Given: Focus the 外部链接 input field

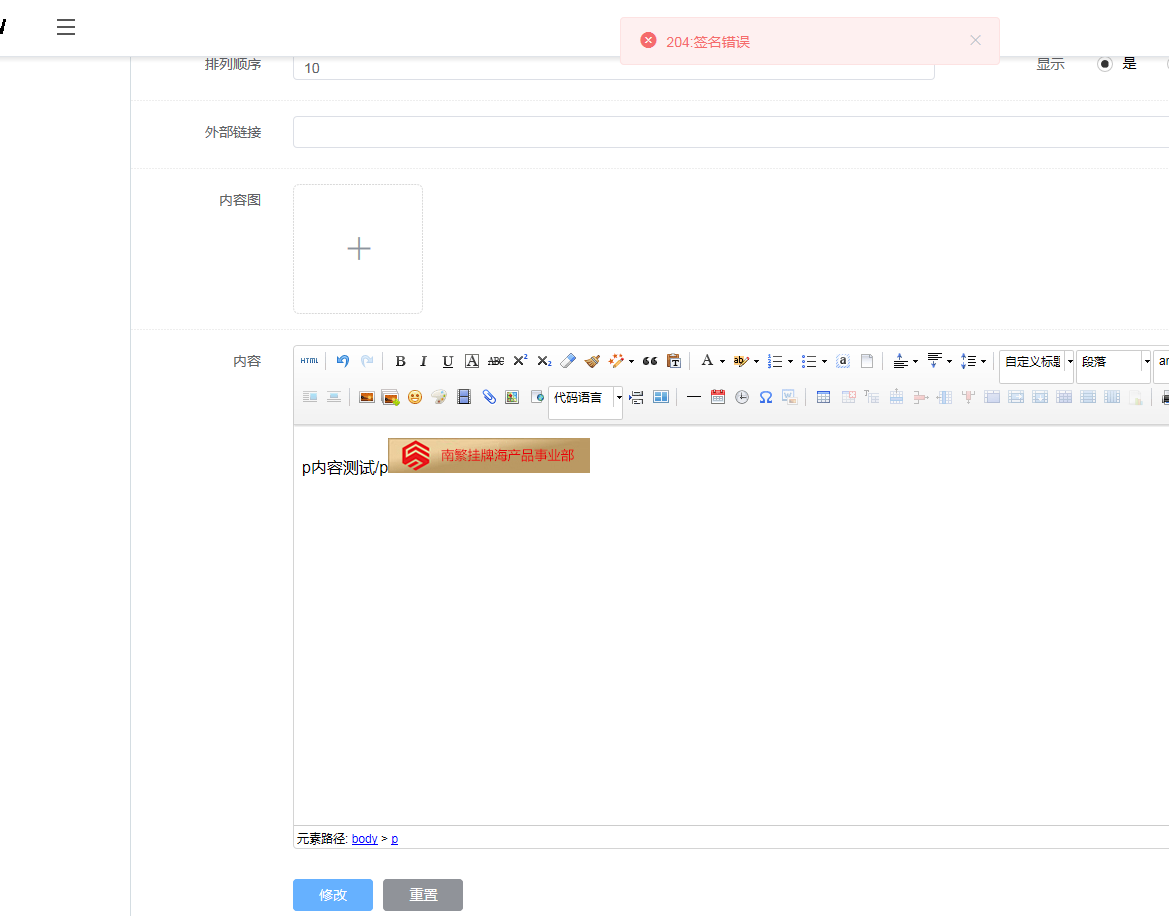Looking at the screenshot, I should (x=731, y=132).
